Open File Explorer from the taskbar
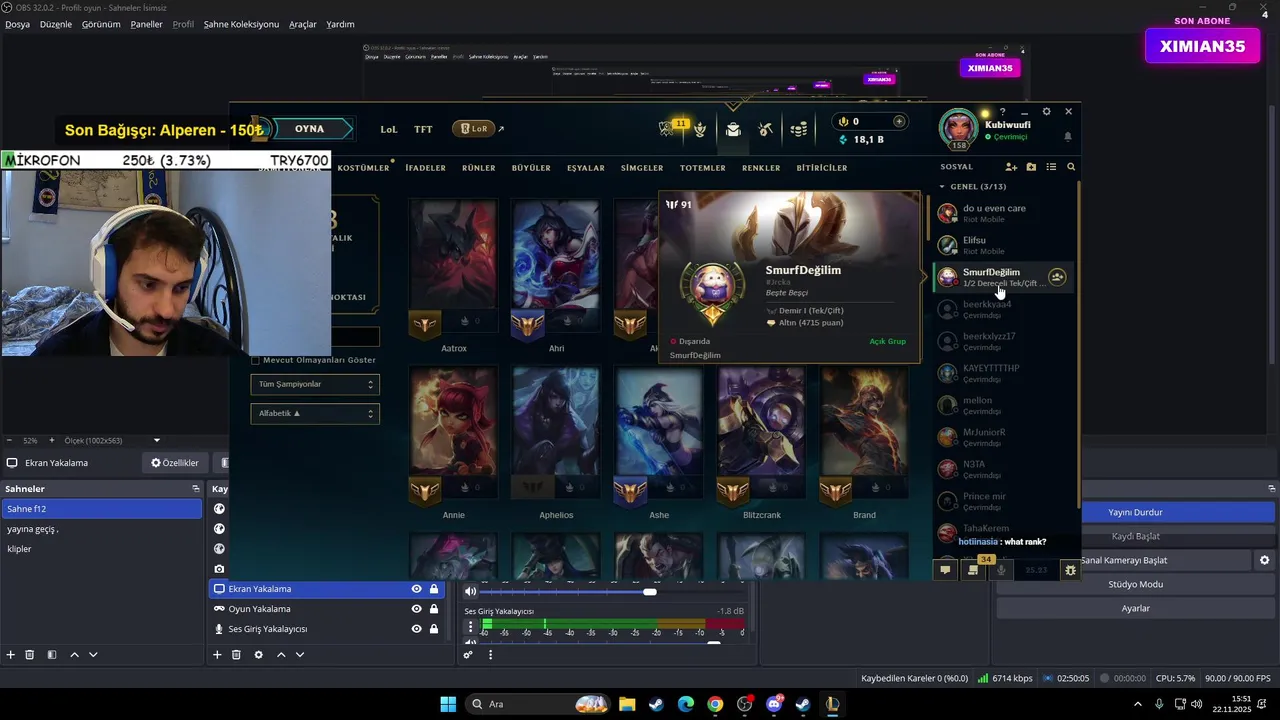 (626, 704)
